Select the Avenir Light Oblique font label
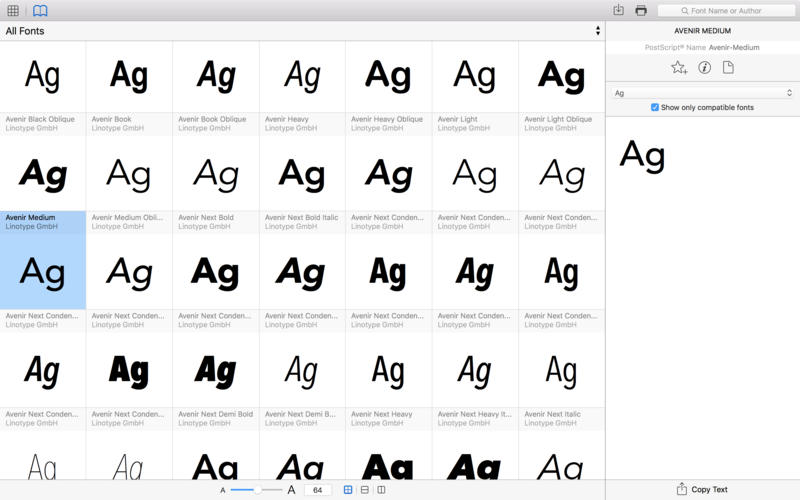Image resolution: width=800 pixels, height=500 pixels. [x=558, y=119]
